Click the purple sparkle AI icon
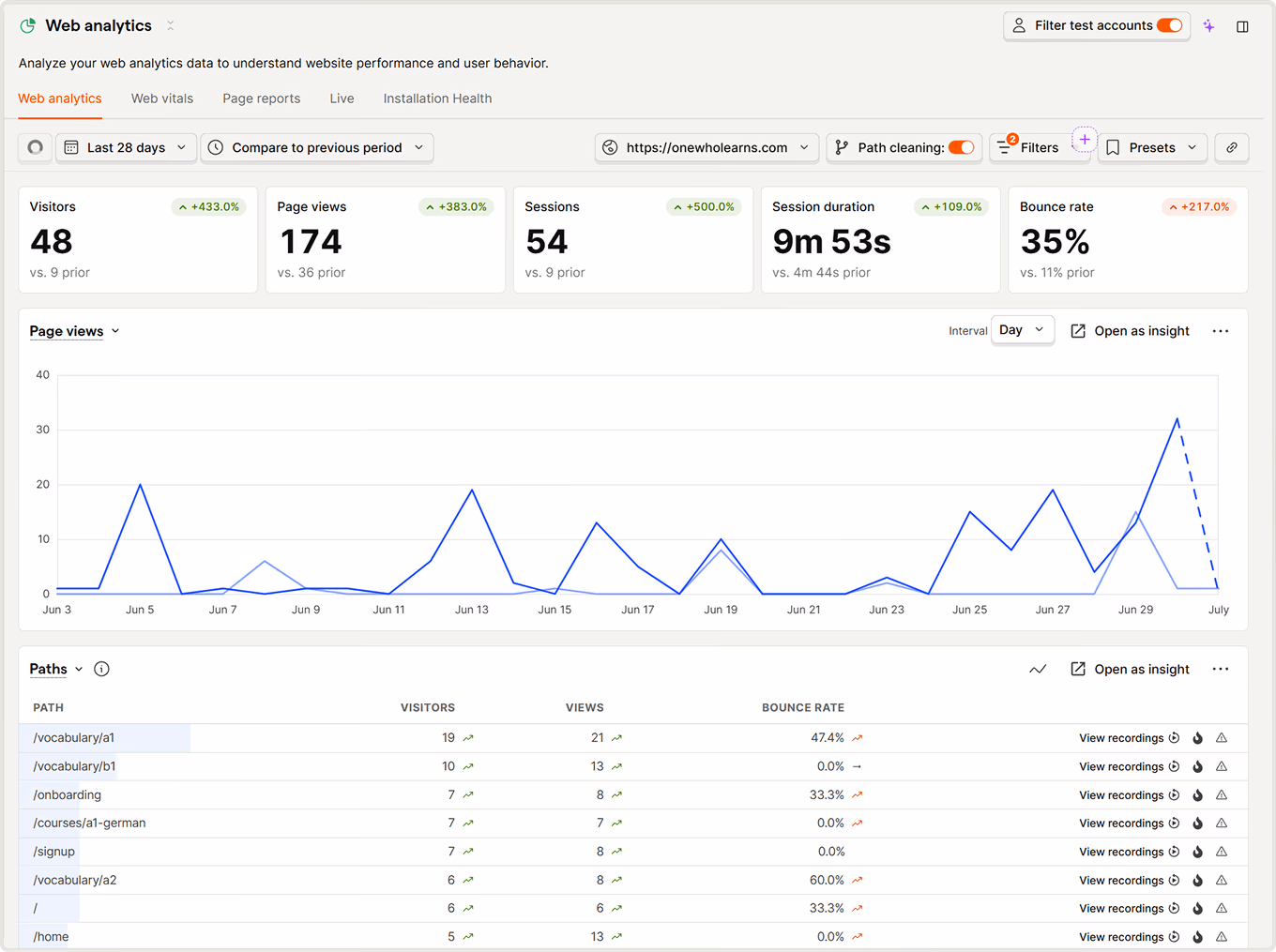This screenshot has height=952, width=1276. [1208, 26]
